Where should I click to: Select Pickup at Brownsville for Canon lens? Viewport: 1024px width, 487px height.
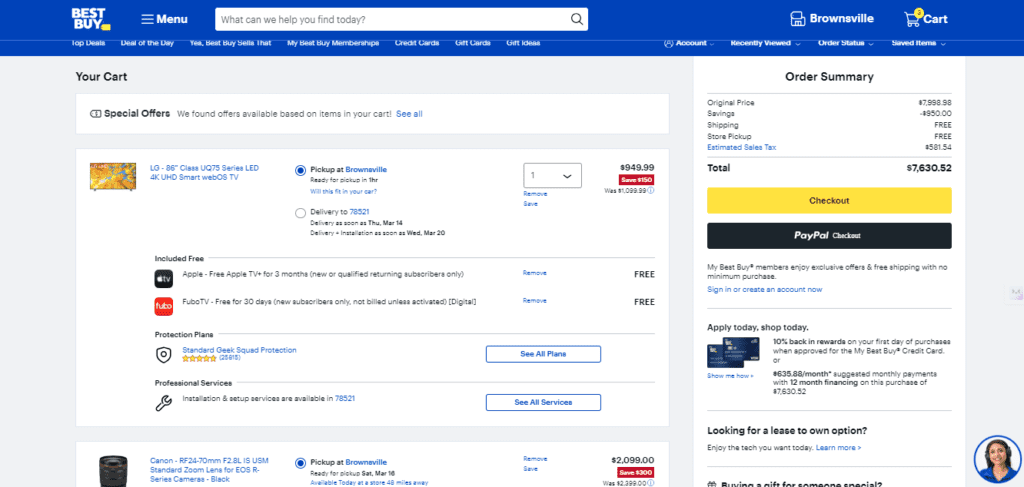300,463
